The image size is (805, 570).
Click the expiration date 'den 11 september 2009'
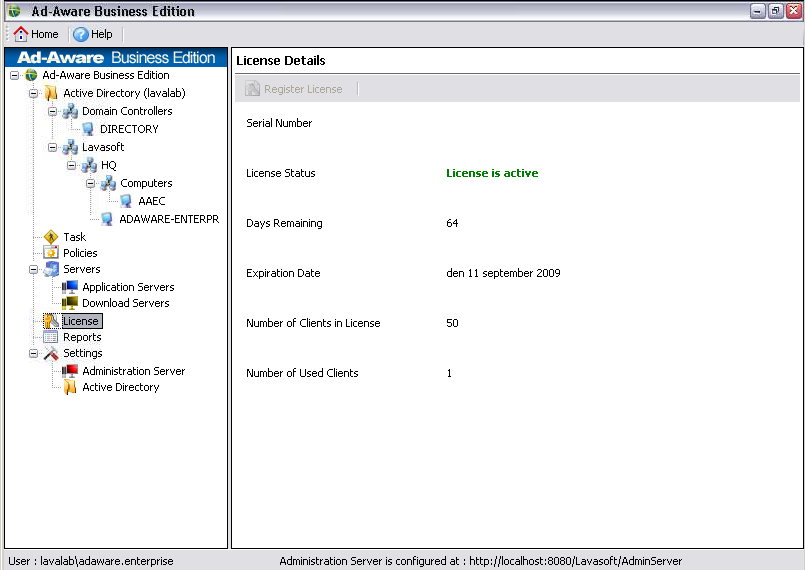coord(503,273)
